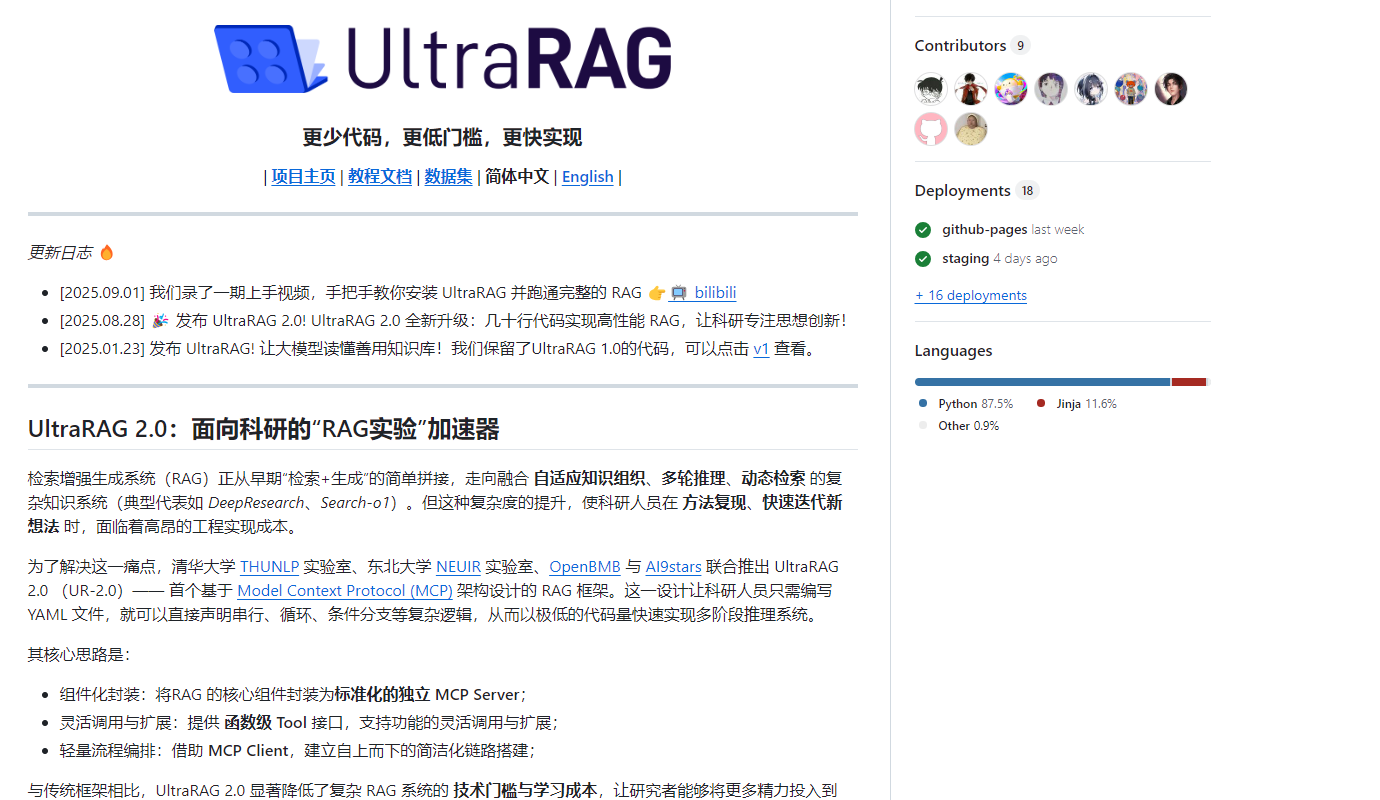
Task: Click the green check icon beside staging
Action: [922, 258]
